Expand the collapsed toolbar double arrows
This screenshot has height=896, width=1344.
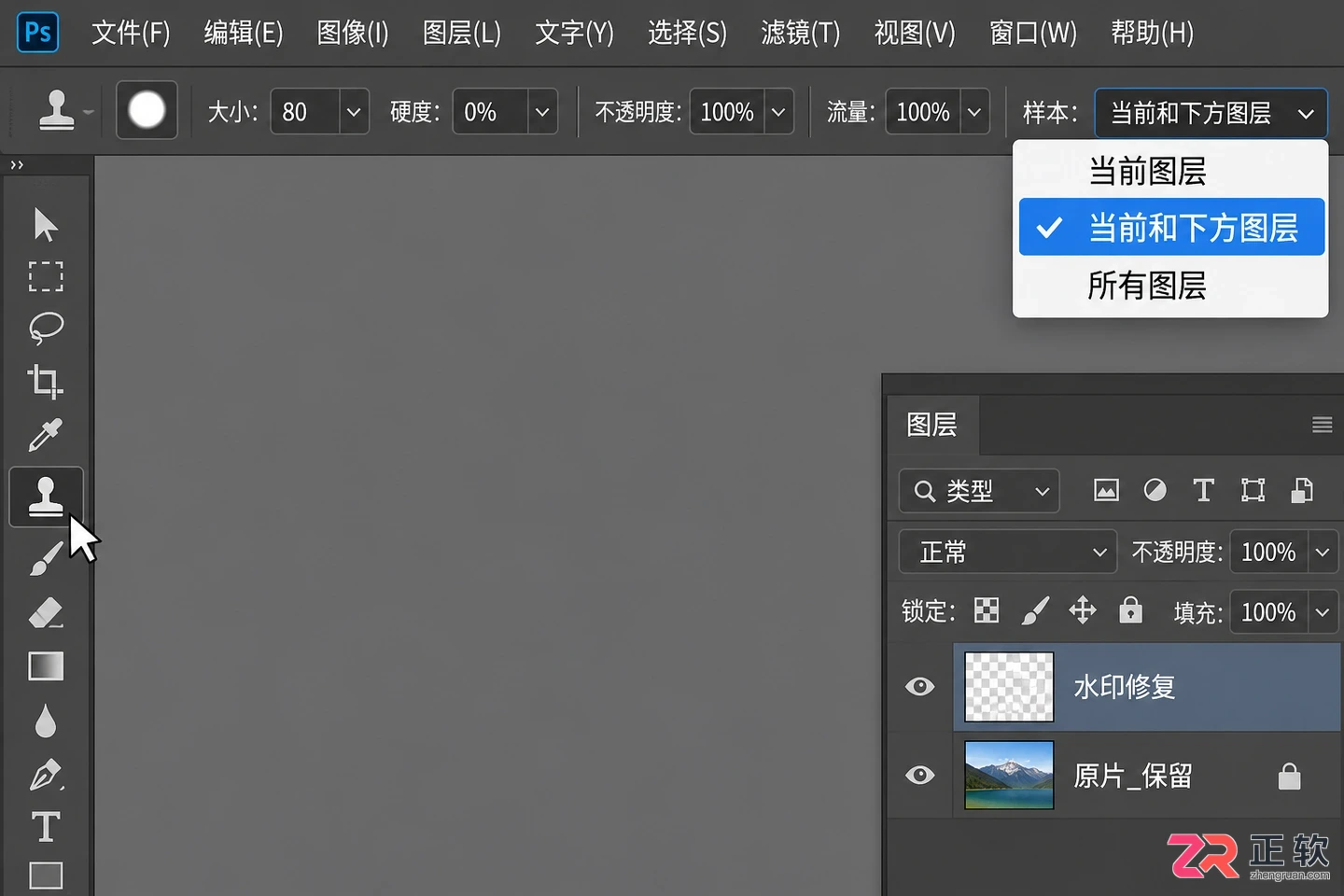(x=17, y=165)
